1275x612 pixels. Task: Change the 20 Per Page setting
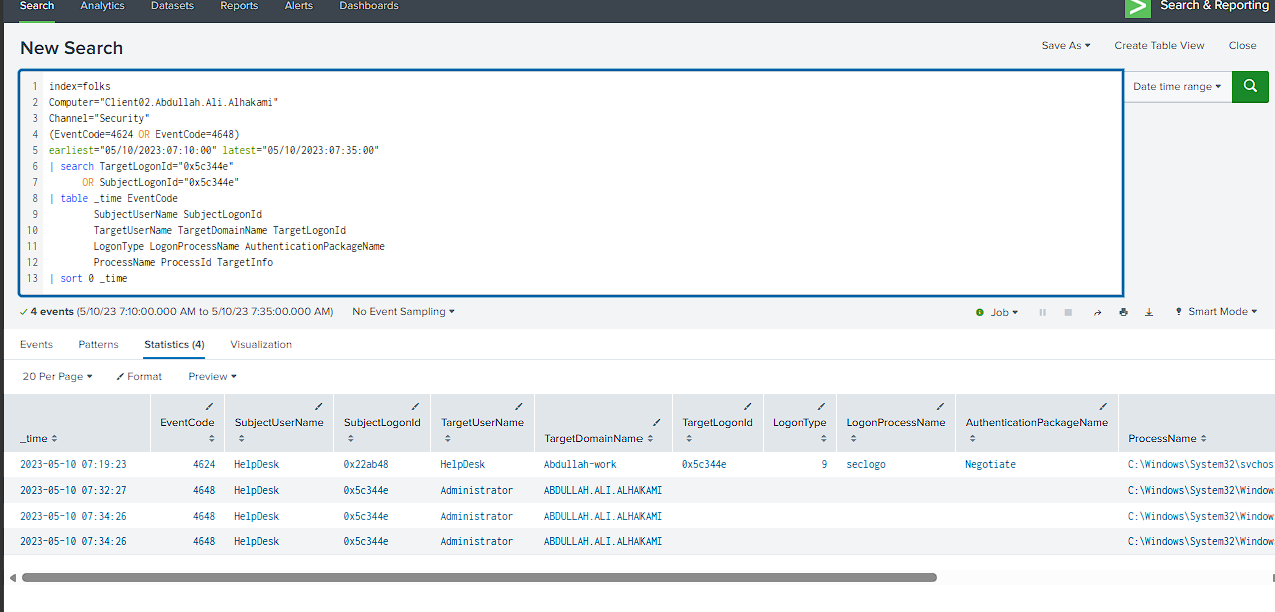pos(57,377)
